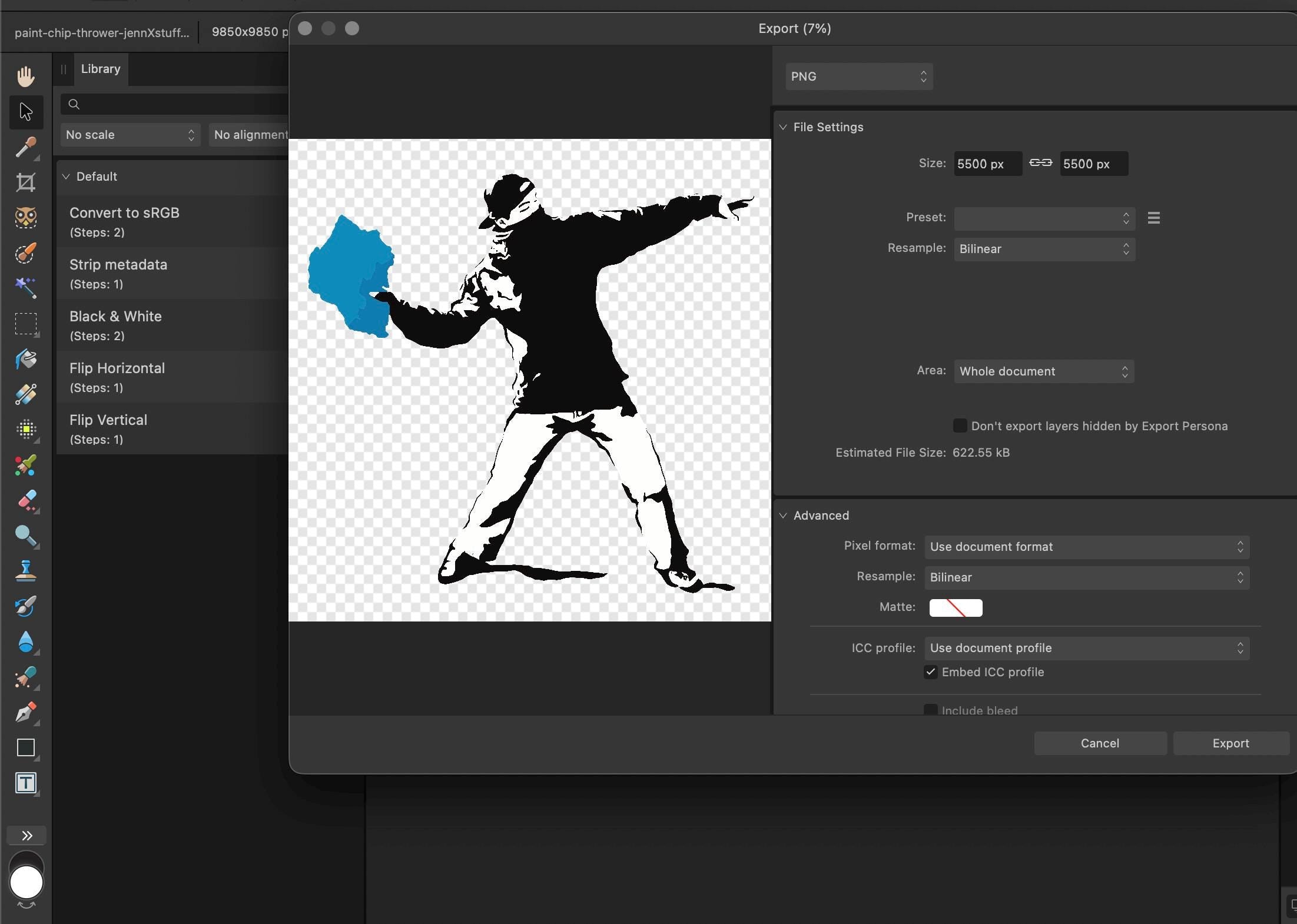Run the Black & White macro
This screenshot has height=924, width=1297.
coord(173,325)
